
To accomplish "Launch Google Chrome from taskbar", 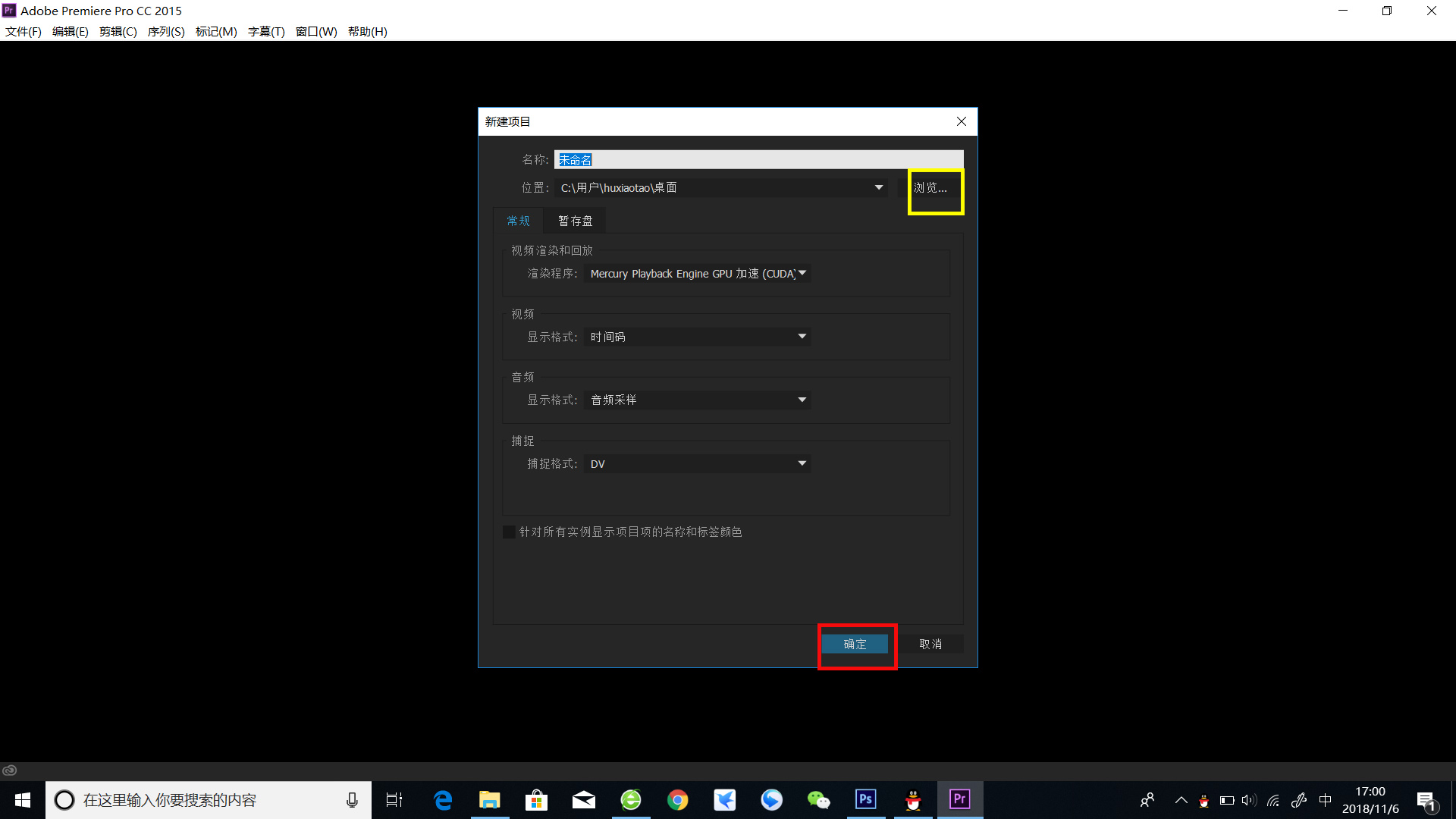I will pyautogui.click(x=678, y=800).
